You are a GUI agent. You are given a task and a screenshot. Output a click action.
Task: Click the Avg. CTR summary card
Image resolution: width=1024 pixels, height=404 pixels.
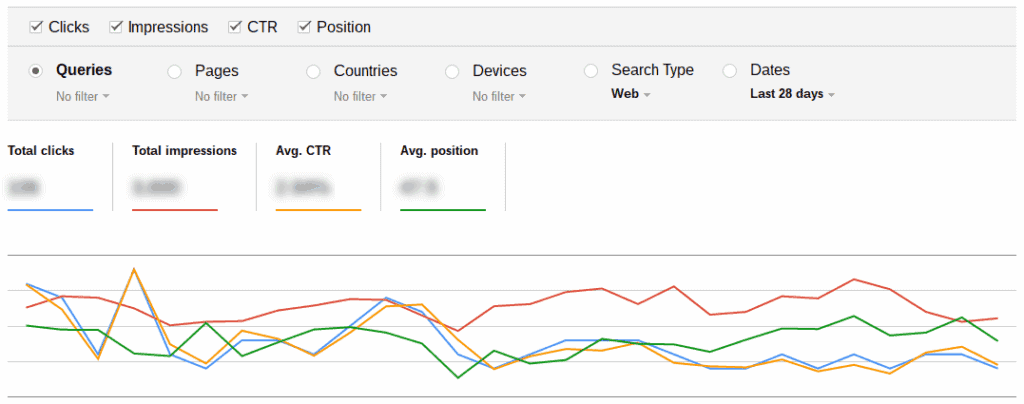coord(318,177)
